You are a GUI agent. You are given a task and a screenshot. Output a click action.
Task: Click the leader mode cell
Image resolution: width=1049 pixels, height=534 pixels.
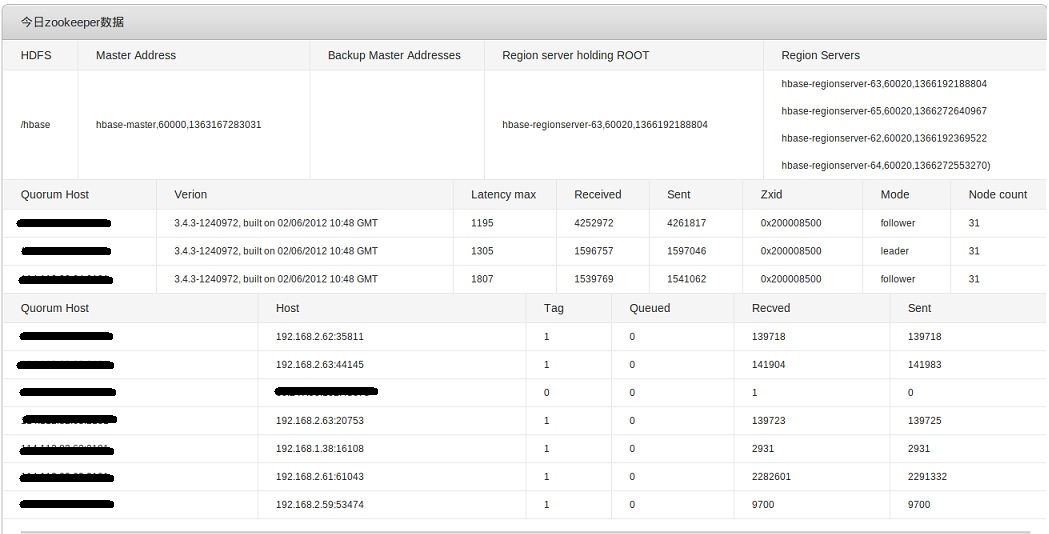coord(894,251)
